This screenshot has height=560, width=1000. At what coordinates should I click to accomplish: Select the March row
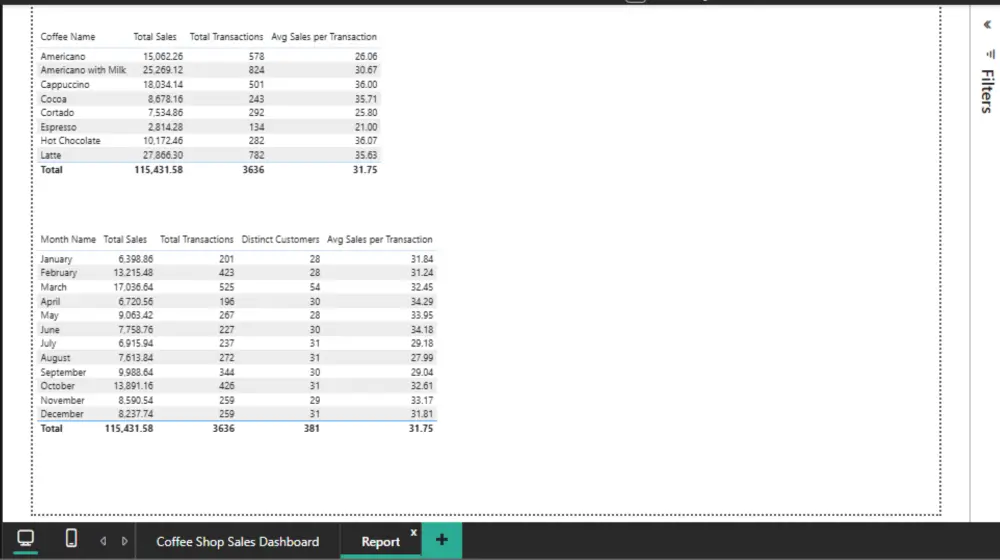click(237, 287)
